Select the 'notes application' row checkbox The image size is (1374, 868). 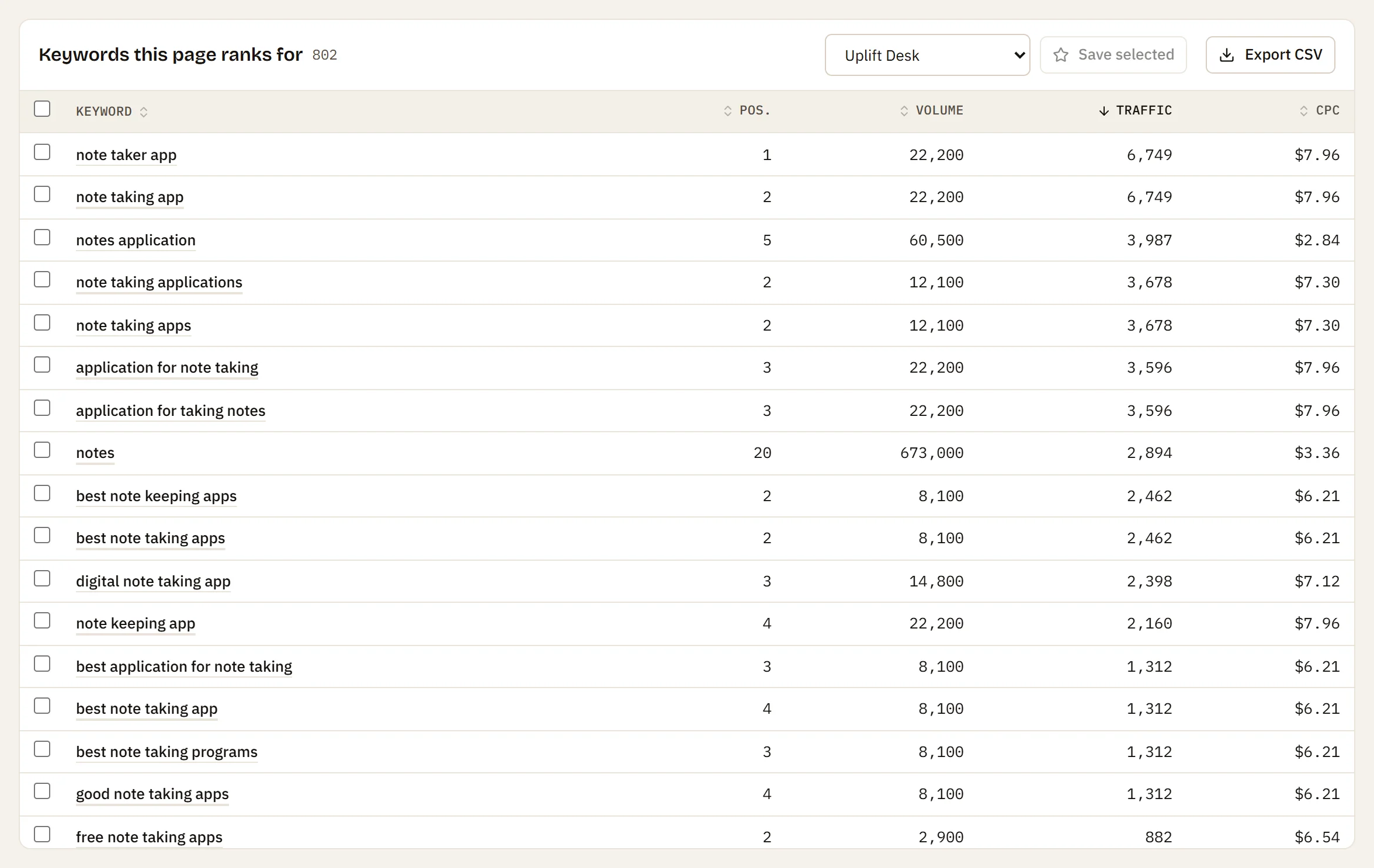coord(42,237)
